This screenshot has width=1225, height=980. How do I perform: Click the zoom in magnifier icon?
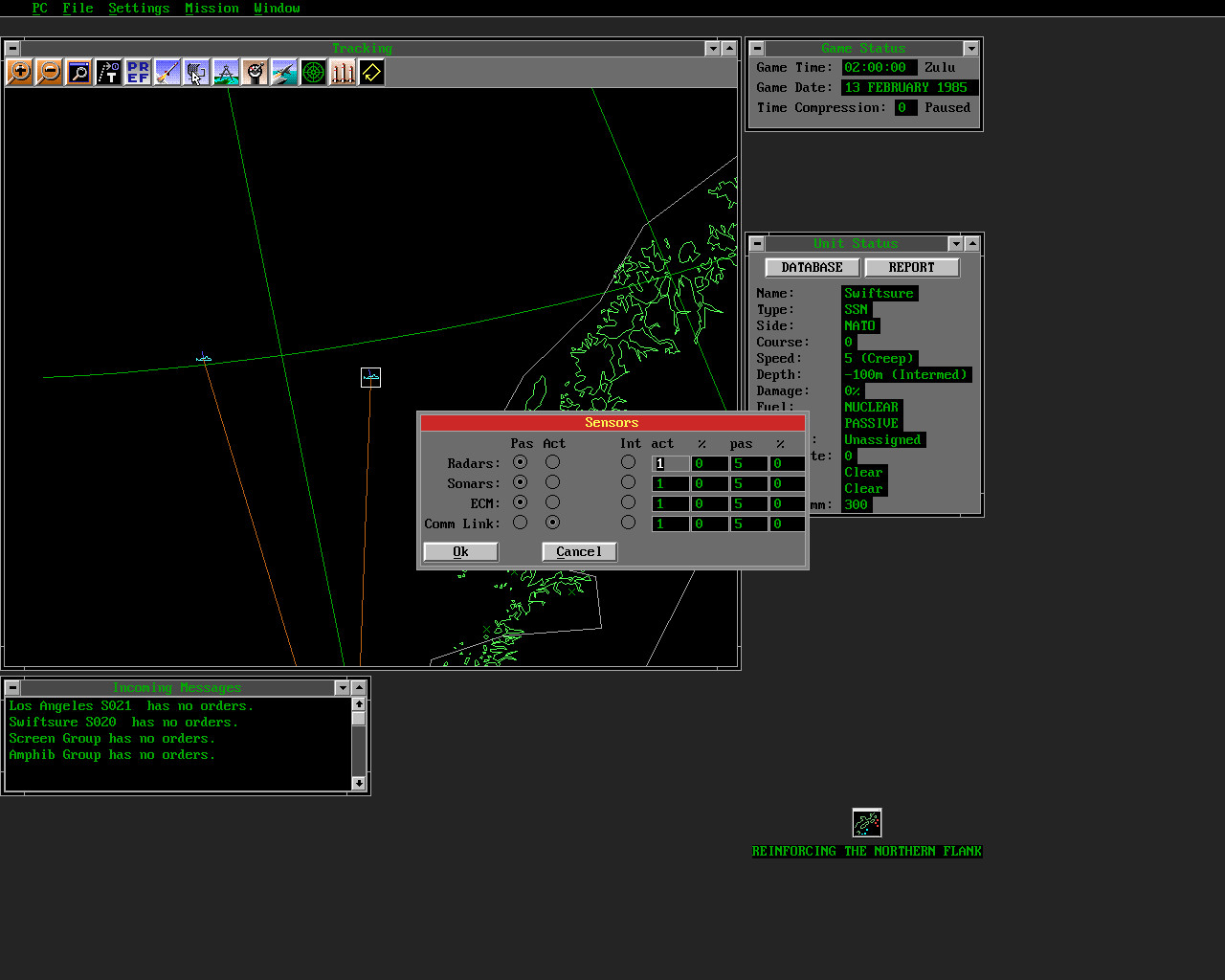[19, 73]
